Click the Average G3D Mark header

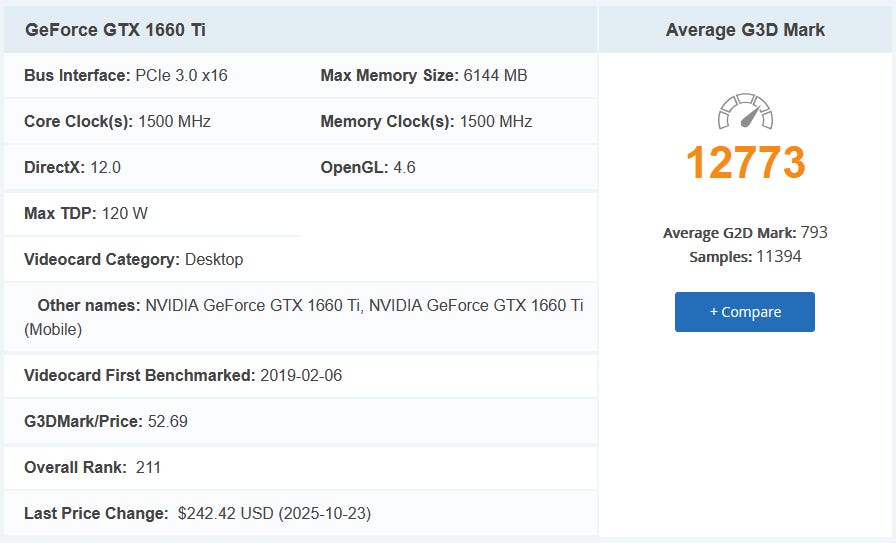pos(745,29)
